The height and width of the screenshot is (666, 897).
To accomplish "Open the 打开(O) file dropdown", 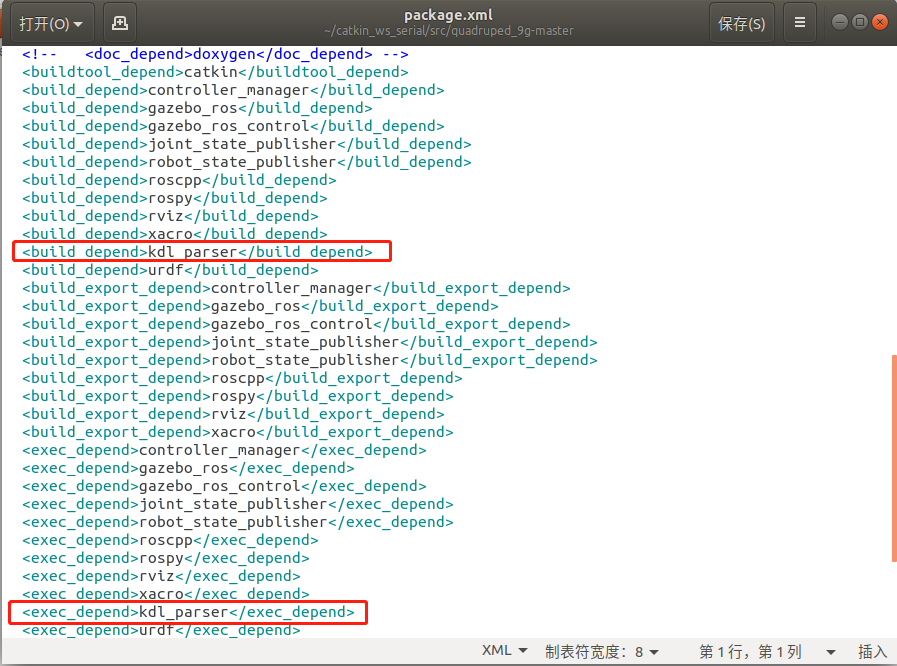I will pyautogui.click(x=51, y=22).
